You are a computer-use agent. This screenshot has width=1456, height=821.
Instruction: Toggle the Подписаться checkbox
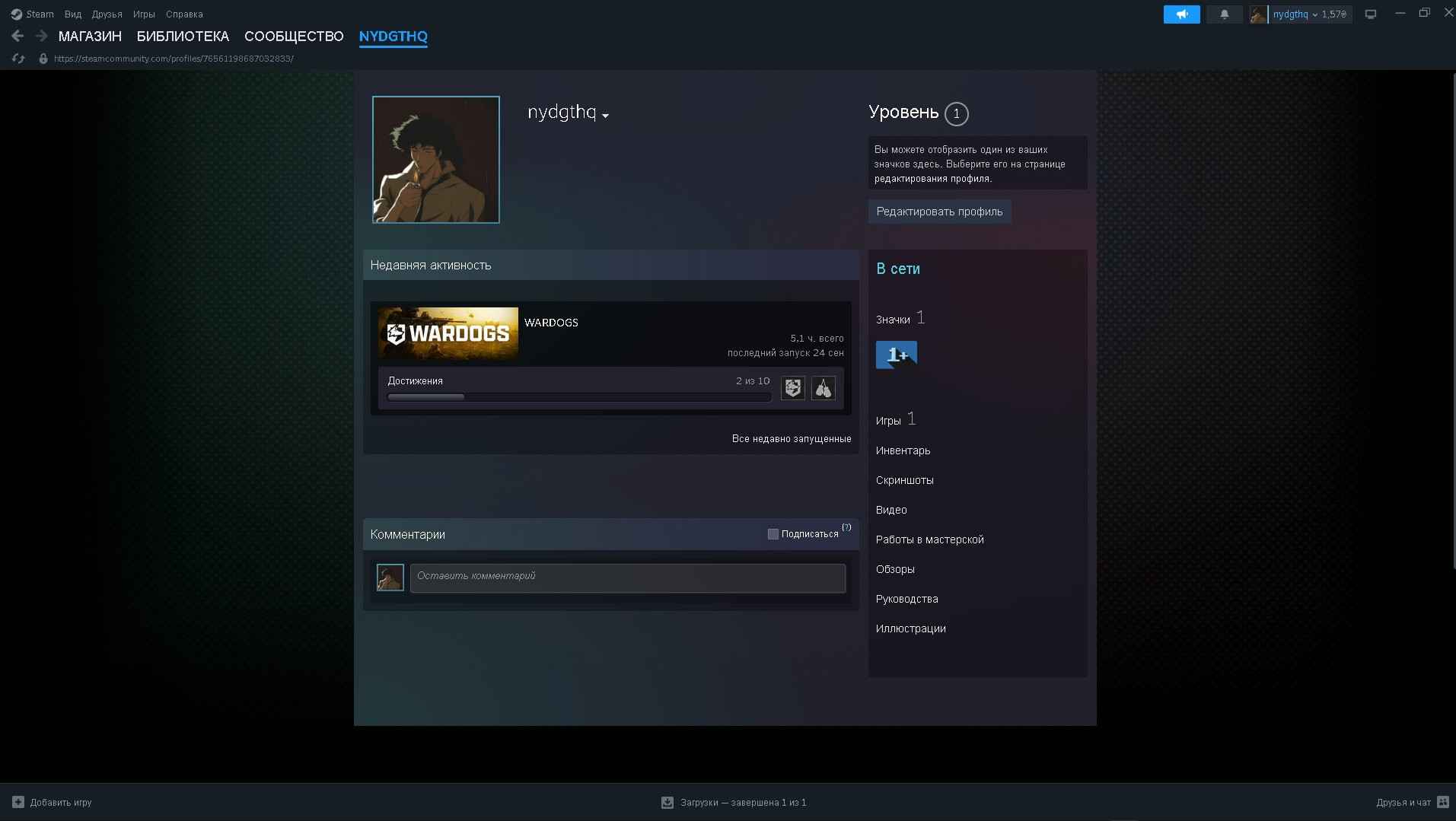(773, 534)
